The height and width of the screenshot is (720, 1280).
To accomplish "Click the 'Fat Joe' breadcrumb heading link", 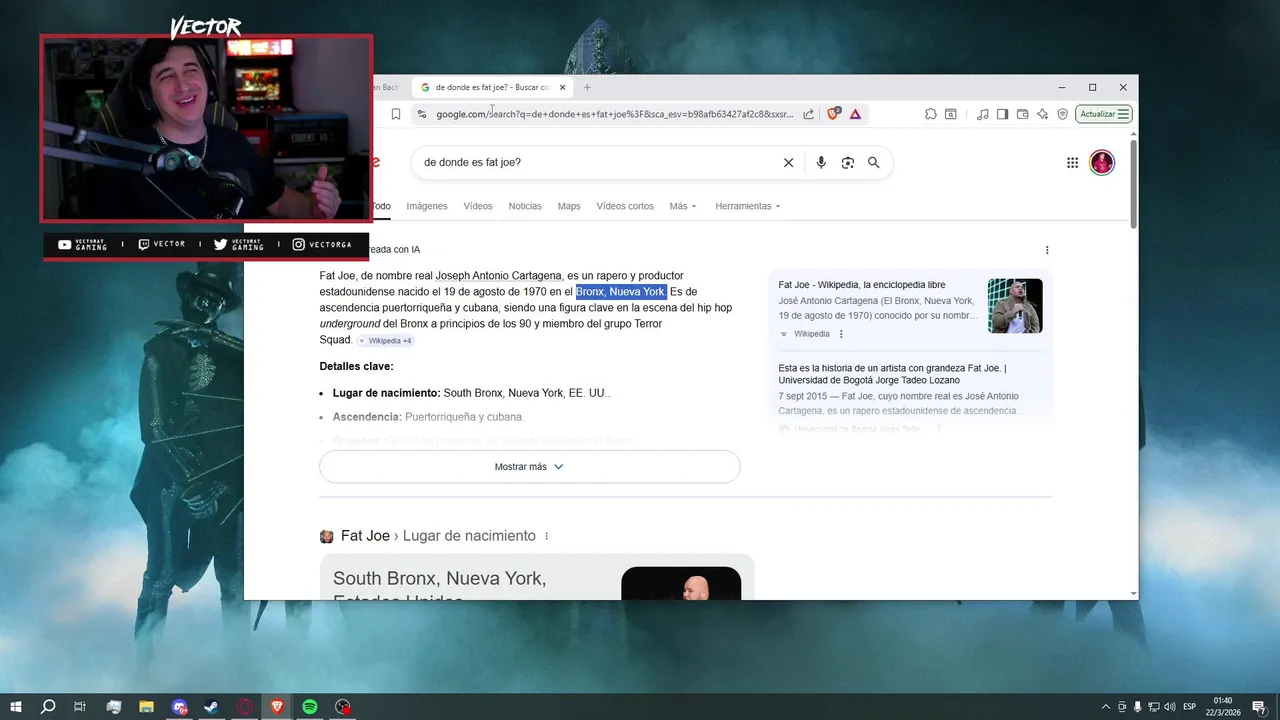I will [365, 536].
